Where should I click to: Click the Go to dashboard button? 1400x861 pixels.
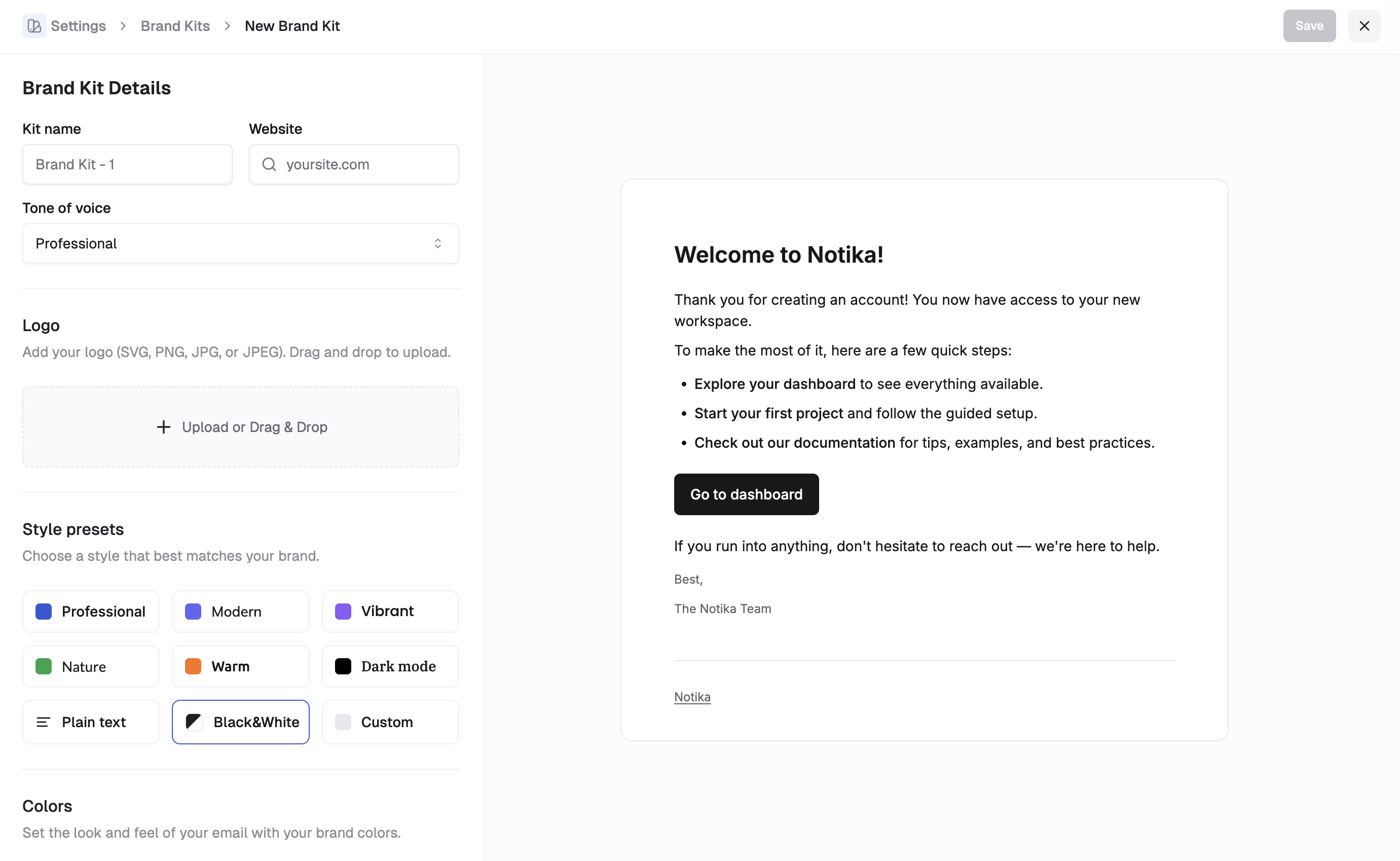pyautogui.click(x=746, y=494)
